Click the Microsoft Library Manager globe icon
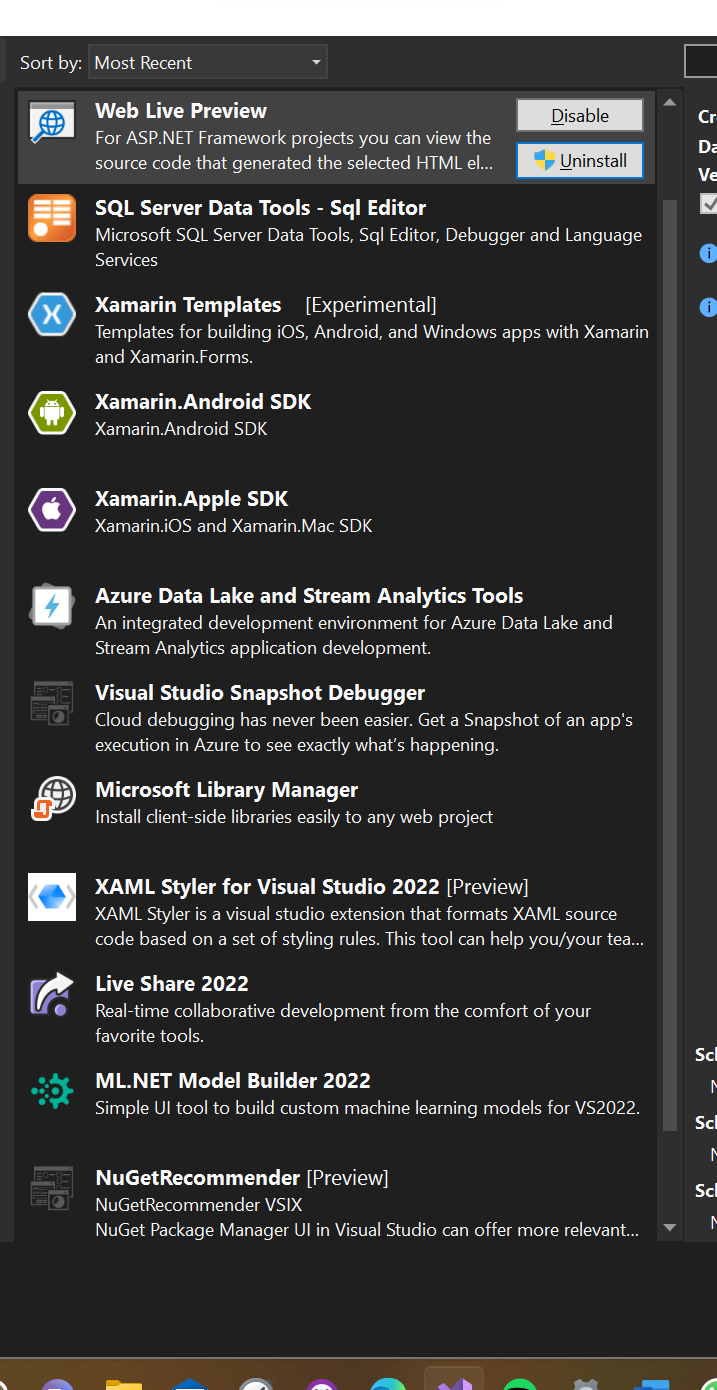 coord(52,800)
